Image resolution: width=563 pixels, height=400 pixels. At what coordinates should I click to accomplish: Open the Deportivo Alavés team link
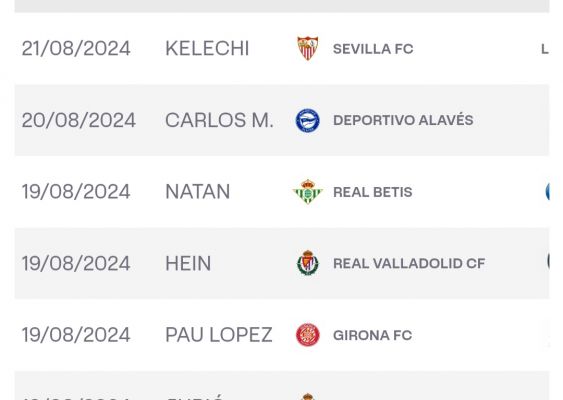[403, 120]
